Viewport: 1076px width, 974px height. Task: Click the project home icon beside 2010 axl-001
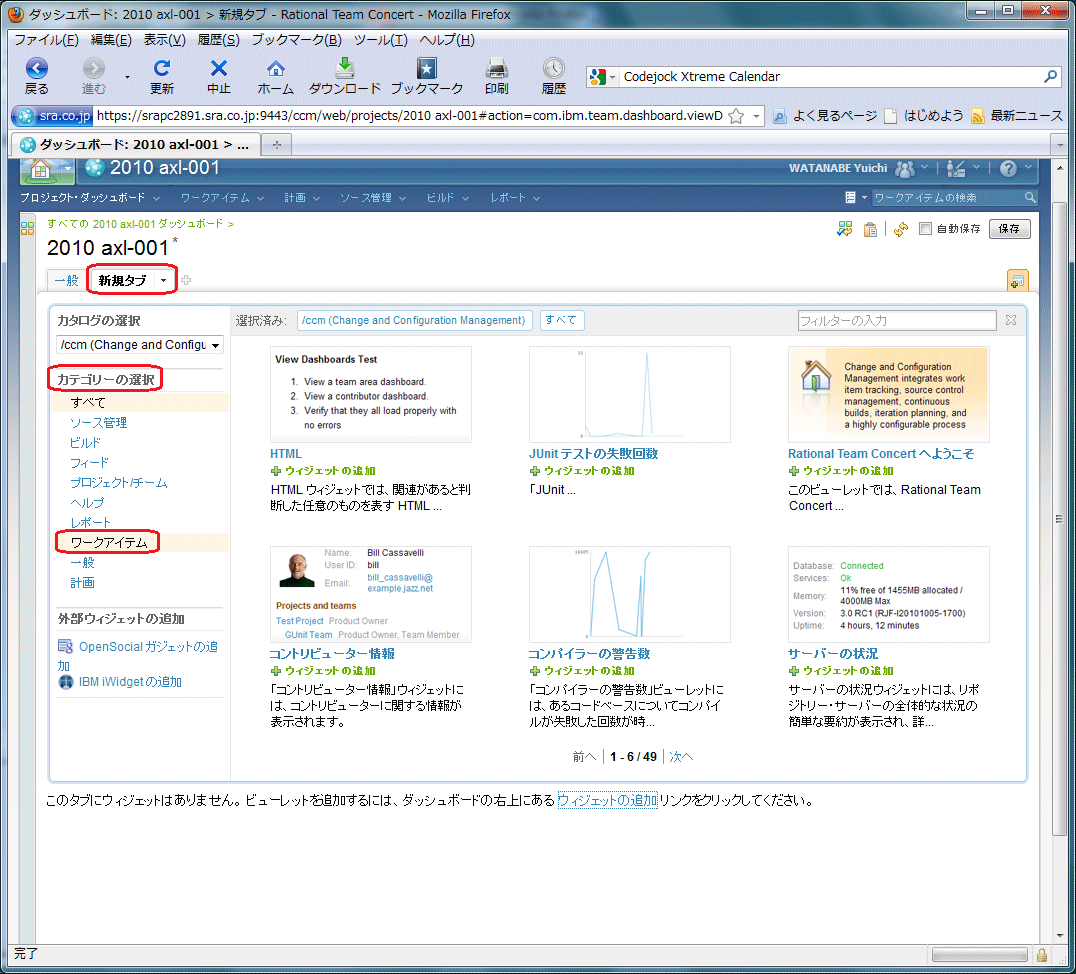(x=41, y=169)
